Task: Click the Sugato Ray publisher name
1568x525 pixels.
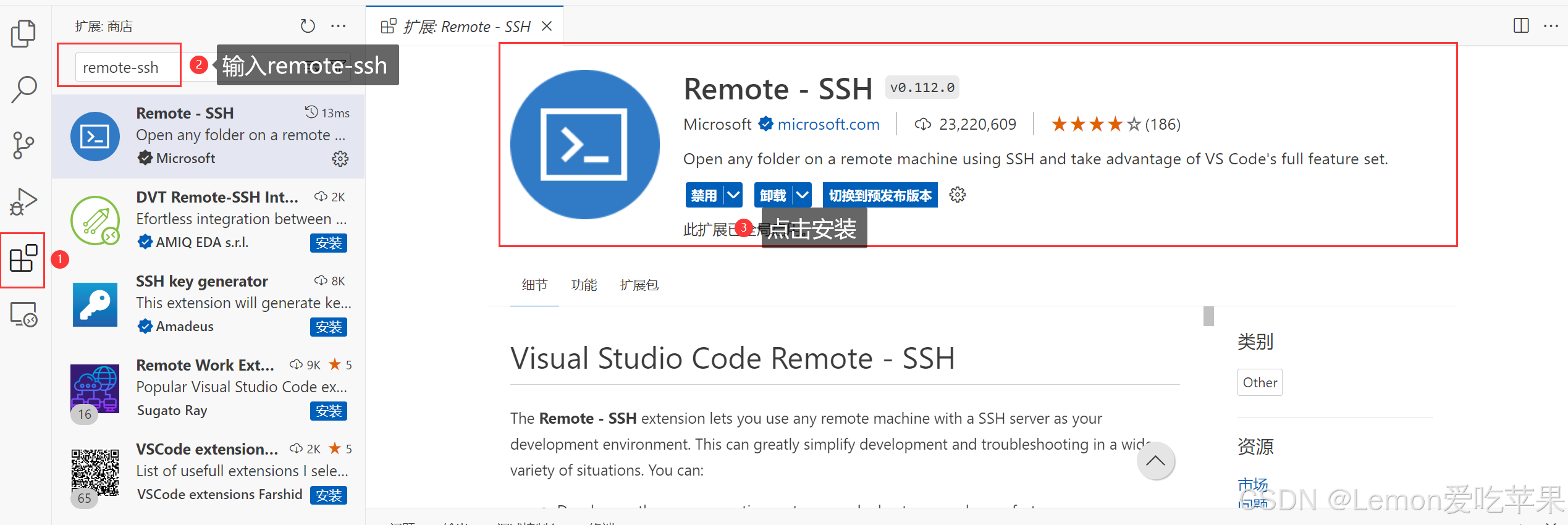Action: tap(172, 410)
